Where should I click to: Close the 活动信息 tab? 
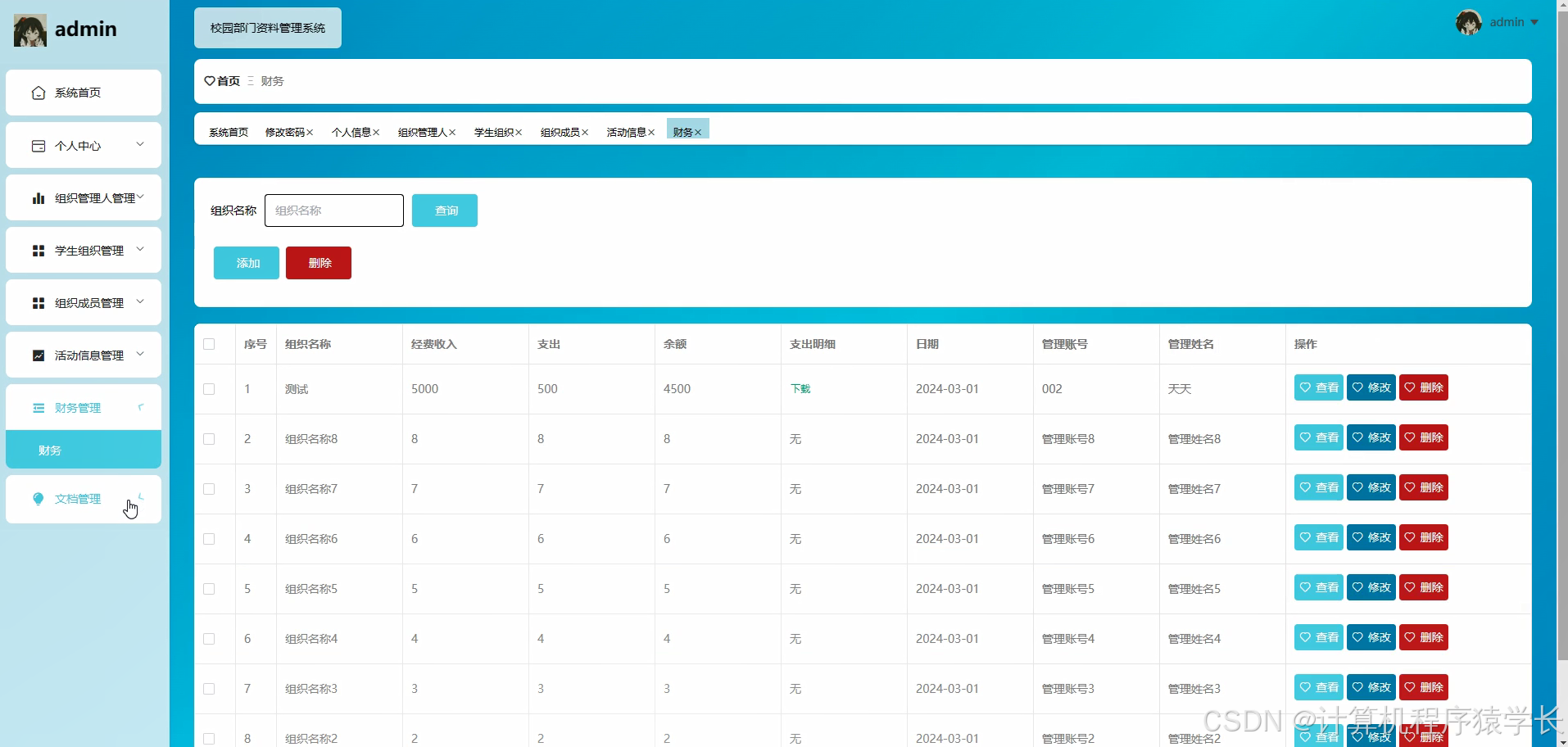pyautogui.click(x=651, y=133)
